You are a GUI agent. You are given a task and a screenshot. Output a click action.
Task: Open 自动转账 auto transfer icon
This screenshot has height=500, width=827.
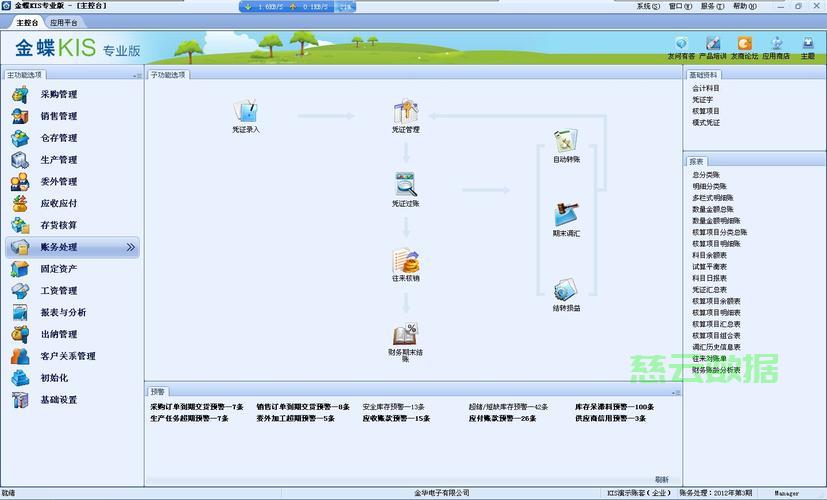(566, 141)
